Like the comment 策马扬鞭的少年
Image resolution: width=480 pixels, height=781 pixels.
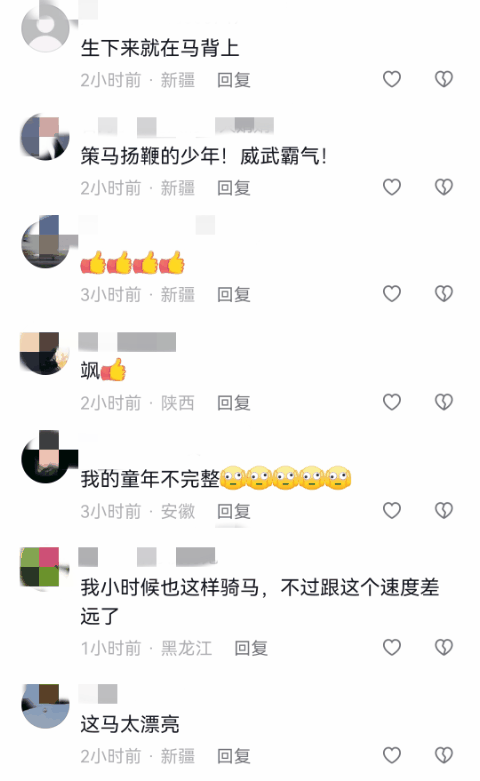click(392, 187)
